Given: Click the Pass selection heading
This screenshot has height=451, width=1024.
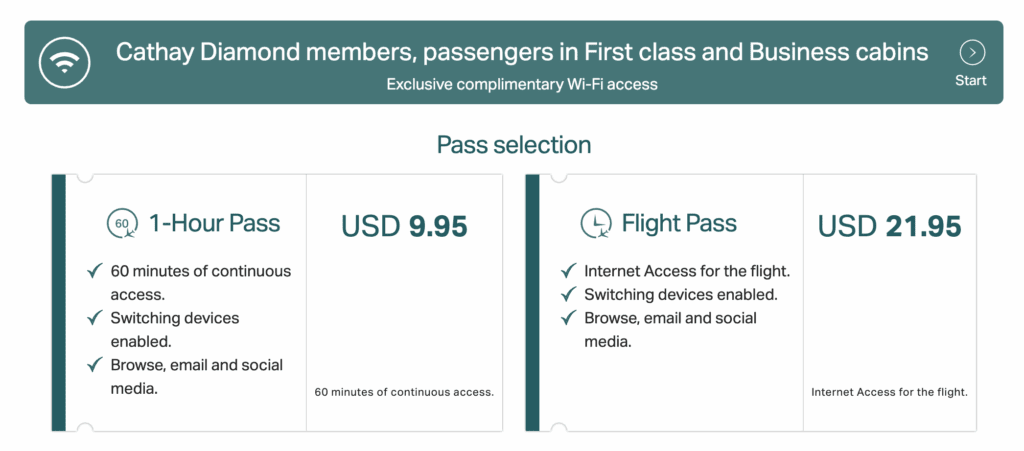Looking at the screenshot, I should point(514,145).
